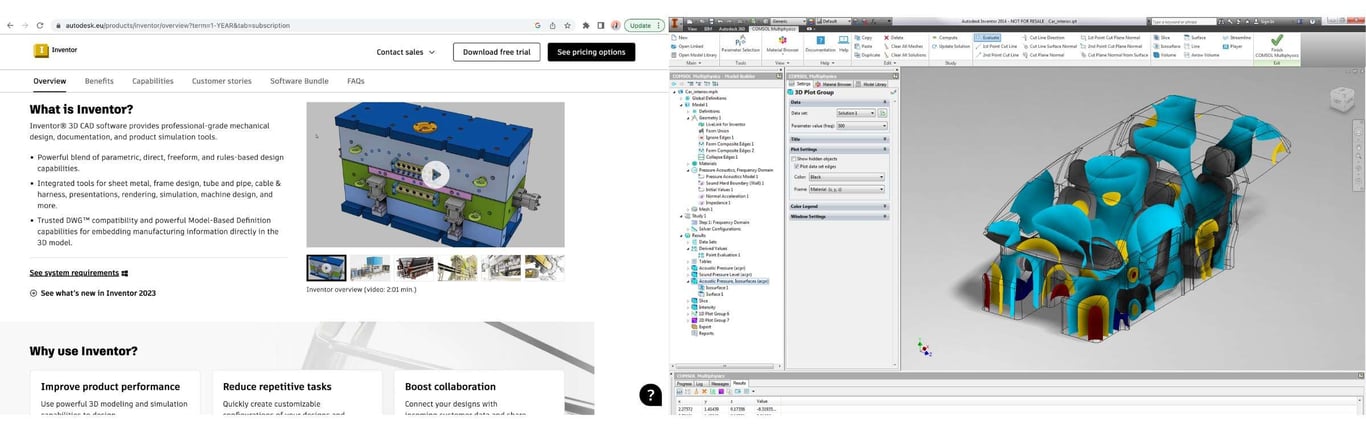1366x432 pixels.
Task: Click the Chrome Update button
Action: coord(642,25)
